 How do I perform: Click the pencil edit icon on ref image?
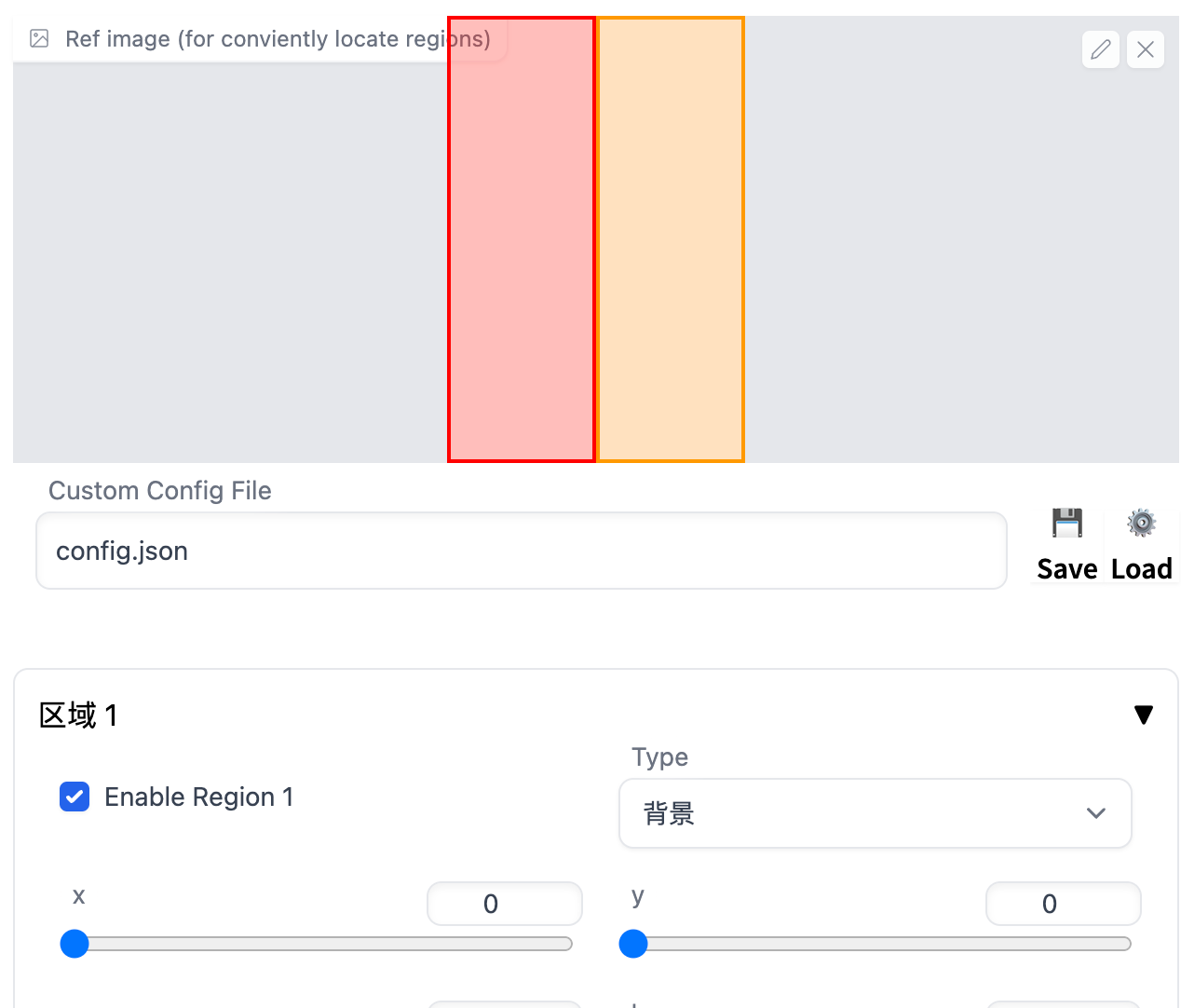click(x=1100, y=49)
